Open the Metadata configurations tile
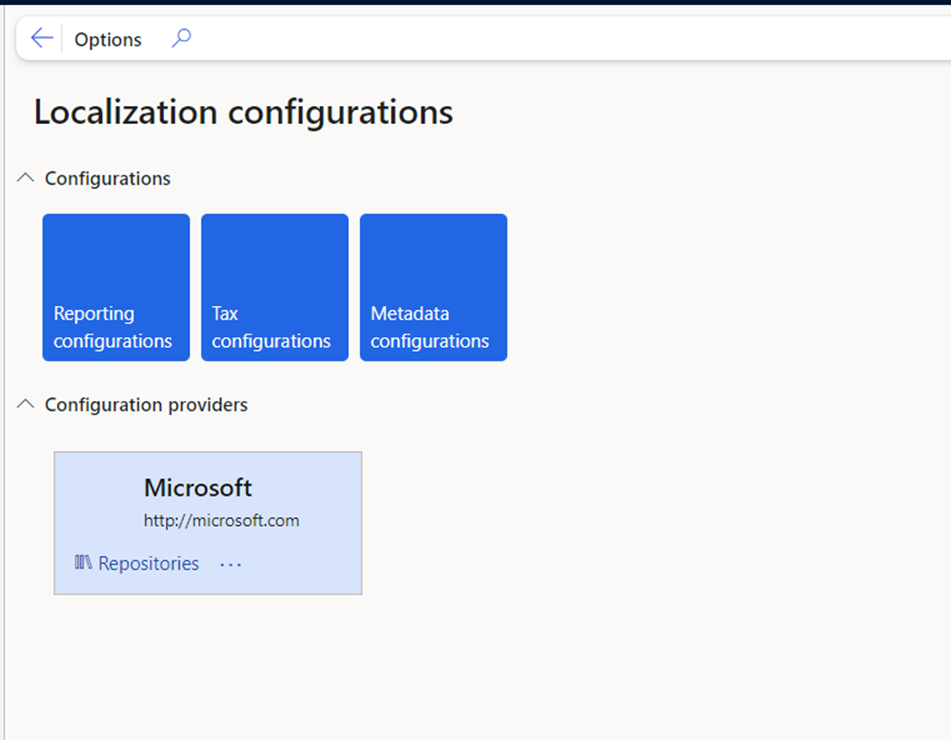The width and height of the screenshot is (951, 740). click(433, 287)
